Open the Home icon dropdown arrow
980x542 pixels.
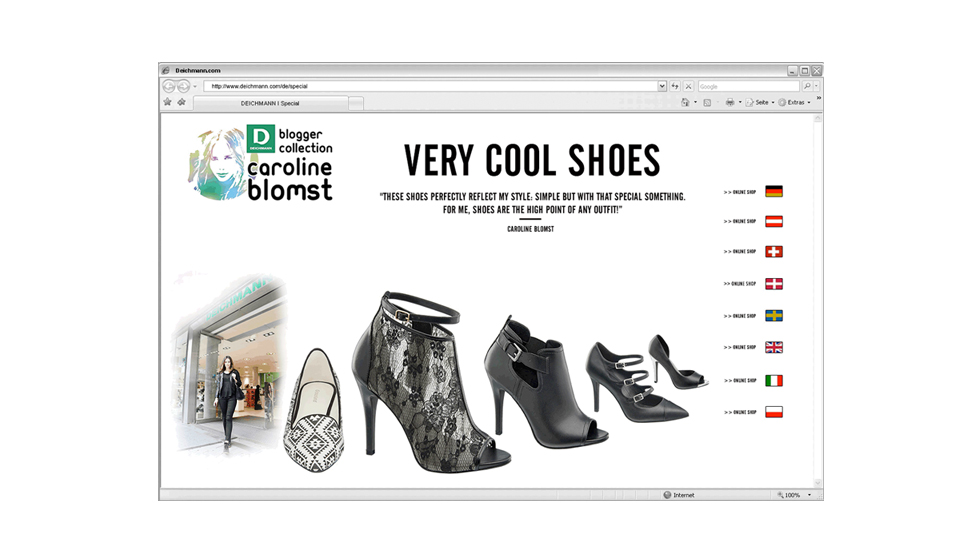point(696,103)
